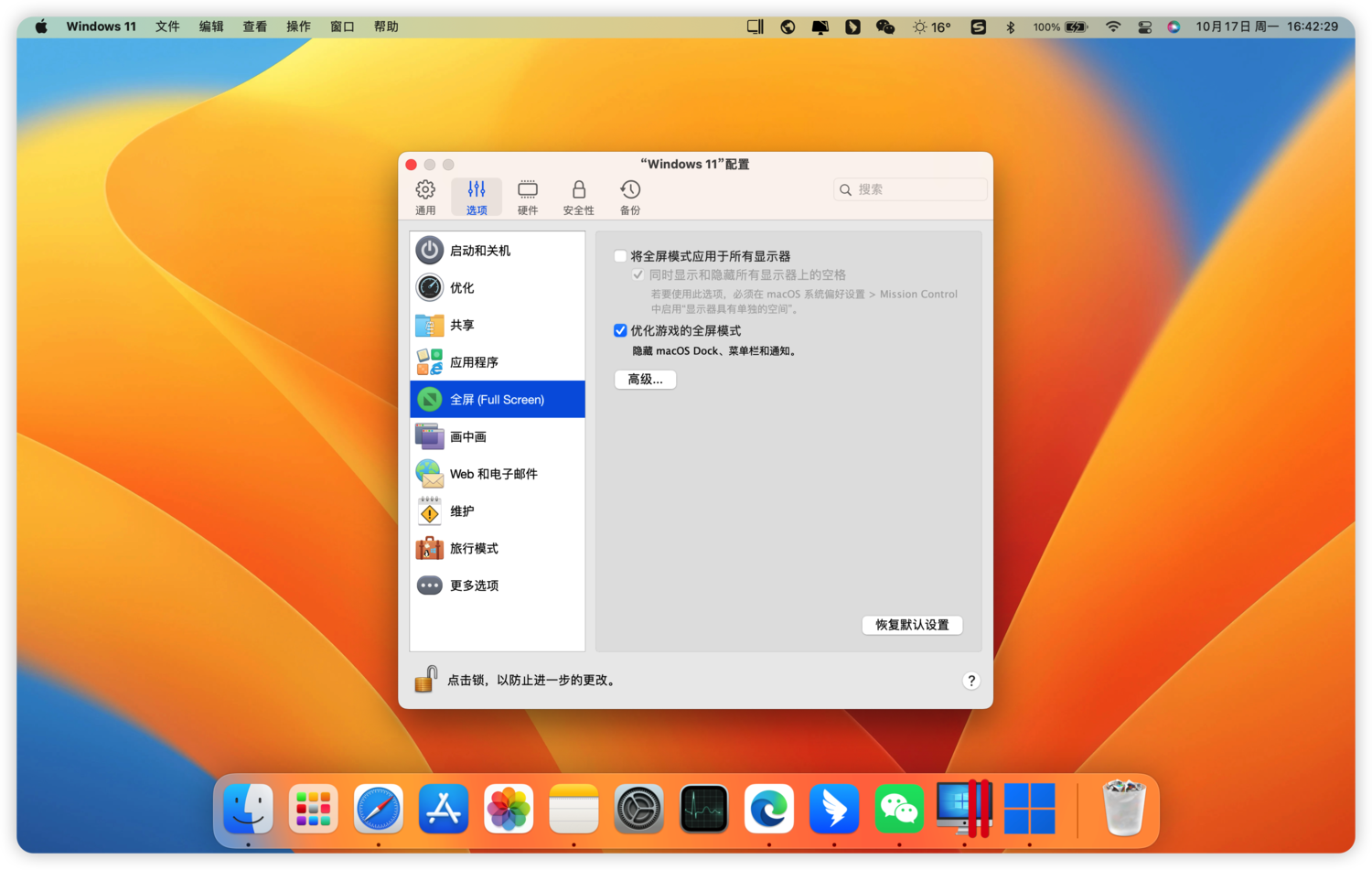Select 启动和关机 in the sidebar
The height and width of the screenshot is (870, 1372).
point(498,251)
